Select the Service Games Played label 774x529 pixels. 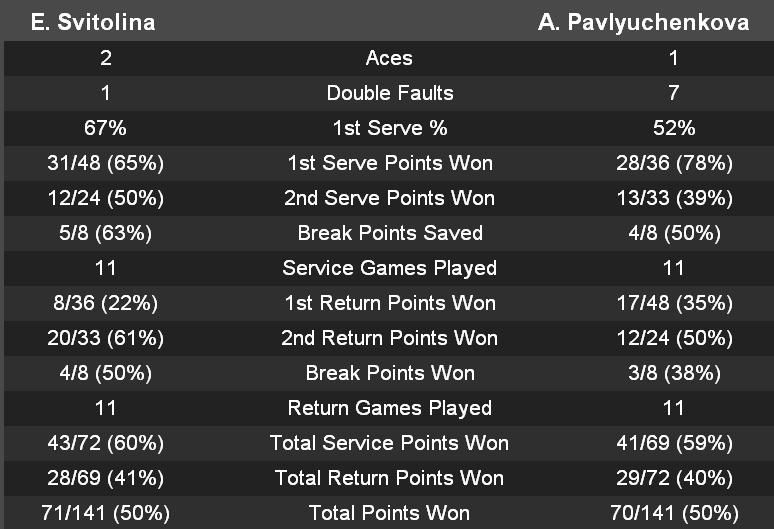pos(389,268)
